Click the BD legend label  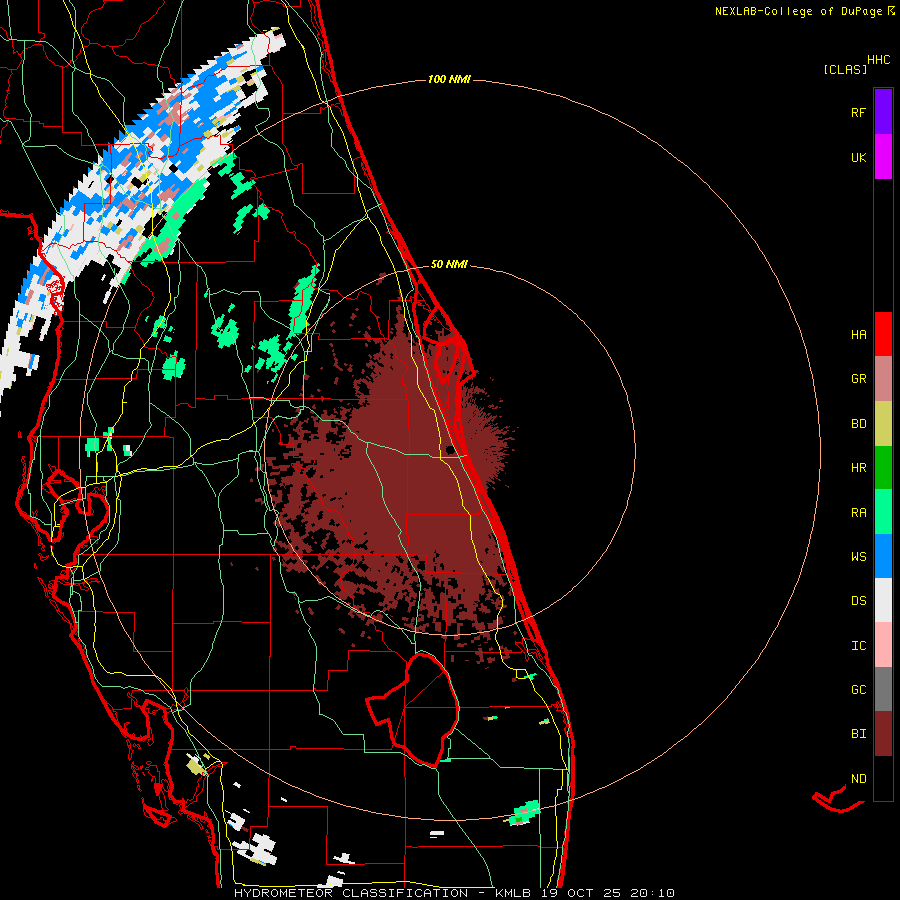(858, 424)
